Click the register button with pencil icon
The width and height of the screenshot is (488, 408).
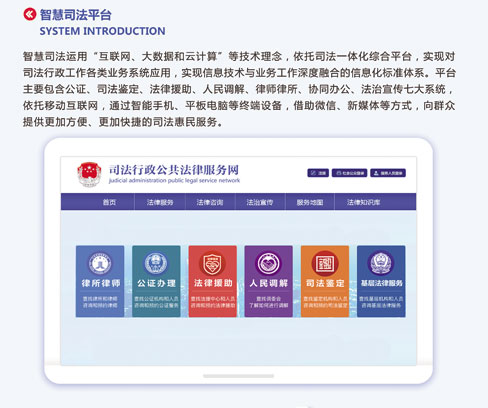(x=318, y=173)
